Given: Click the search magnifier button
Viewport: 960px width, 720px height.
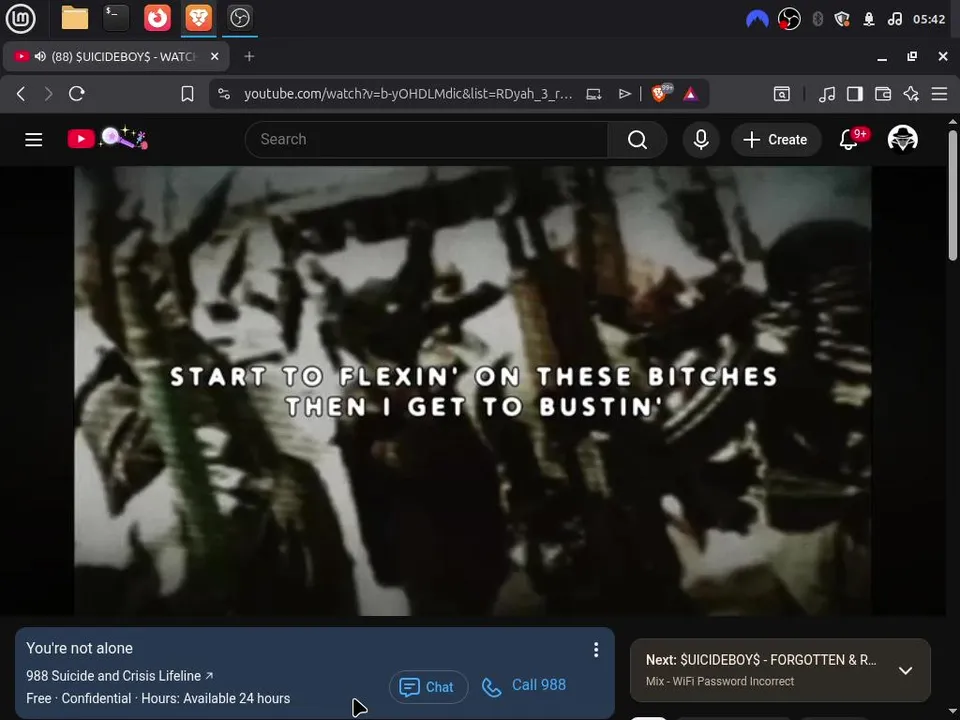Looking at the screenshot, I should (x=637, y=140).
